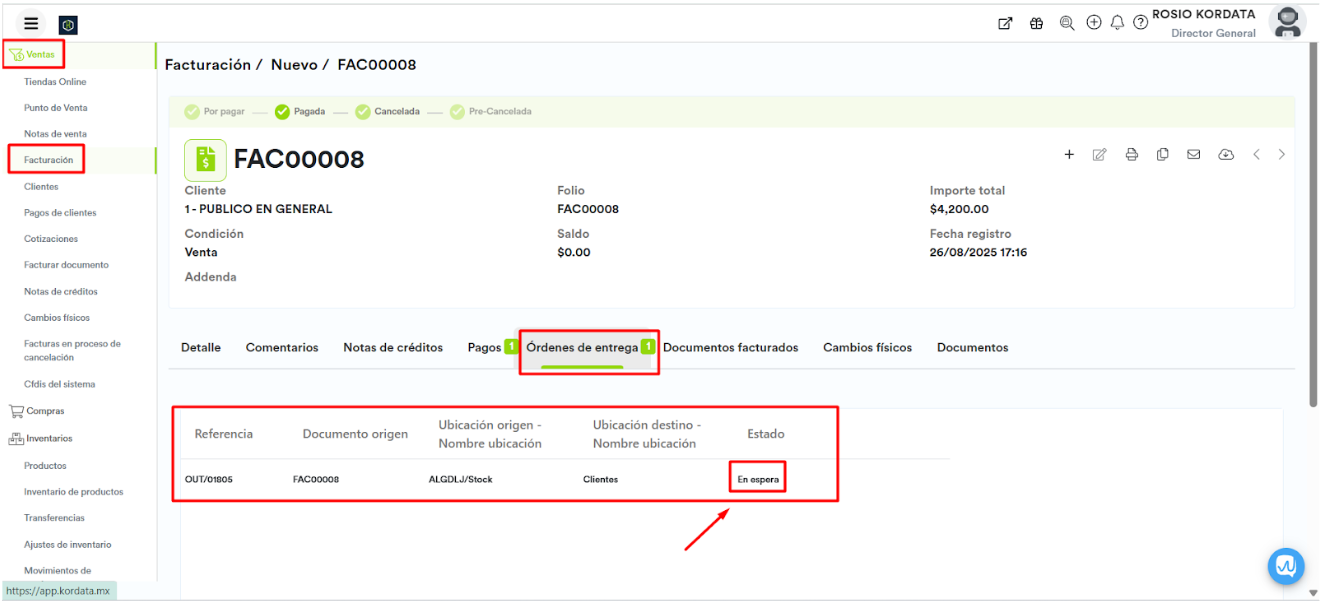Click the Facturación breadcrumb link

(x=207, y=65)
